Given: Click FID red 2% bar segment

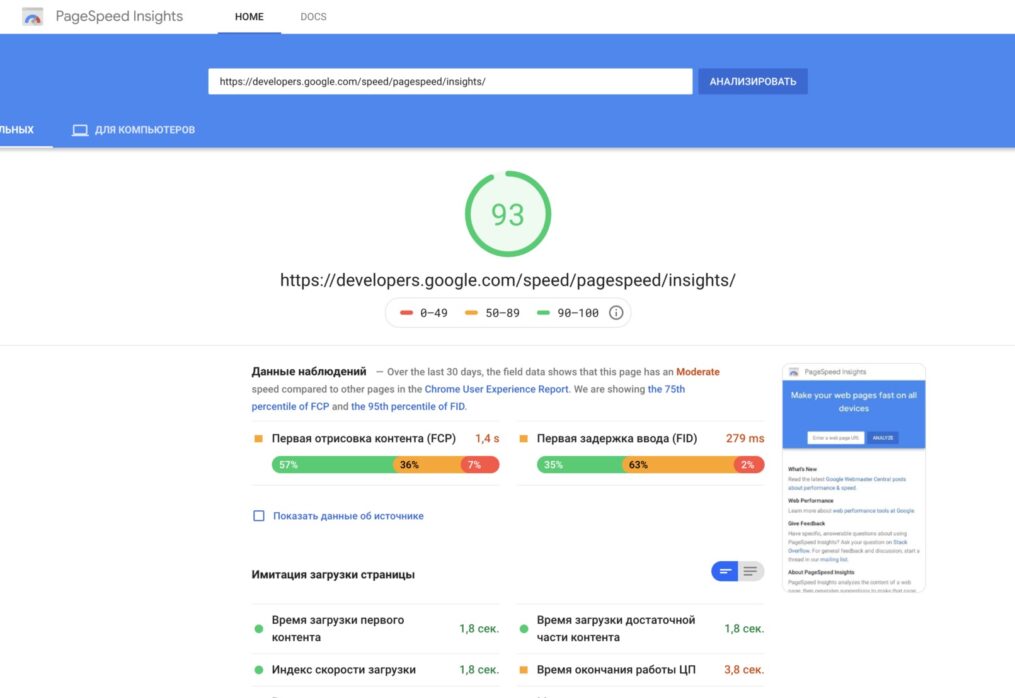Looking at the screenshot, I should (x=750, y=465).
